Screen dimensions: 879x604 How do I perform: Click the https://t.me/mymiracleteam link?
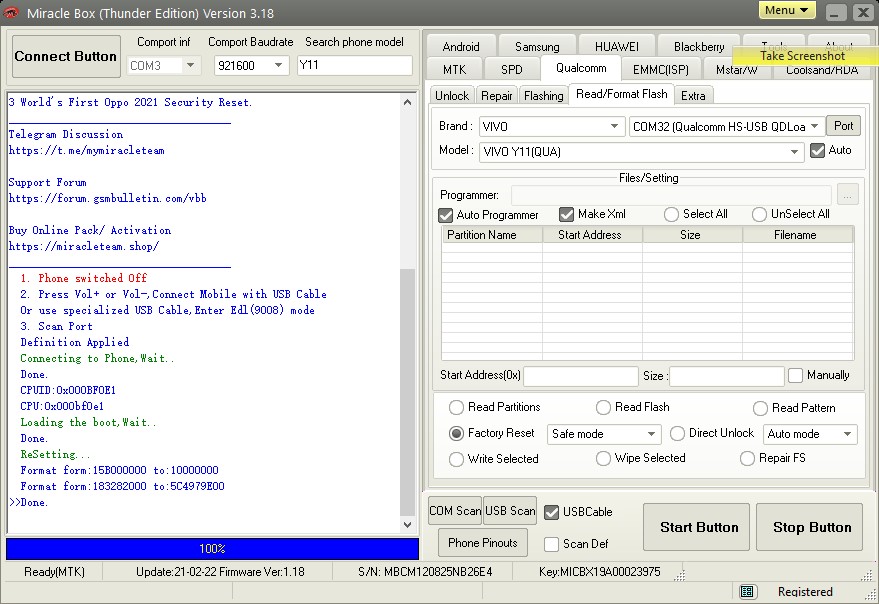coord(86,150)
